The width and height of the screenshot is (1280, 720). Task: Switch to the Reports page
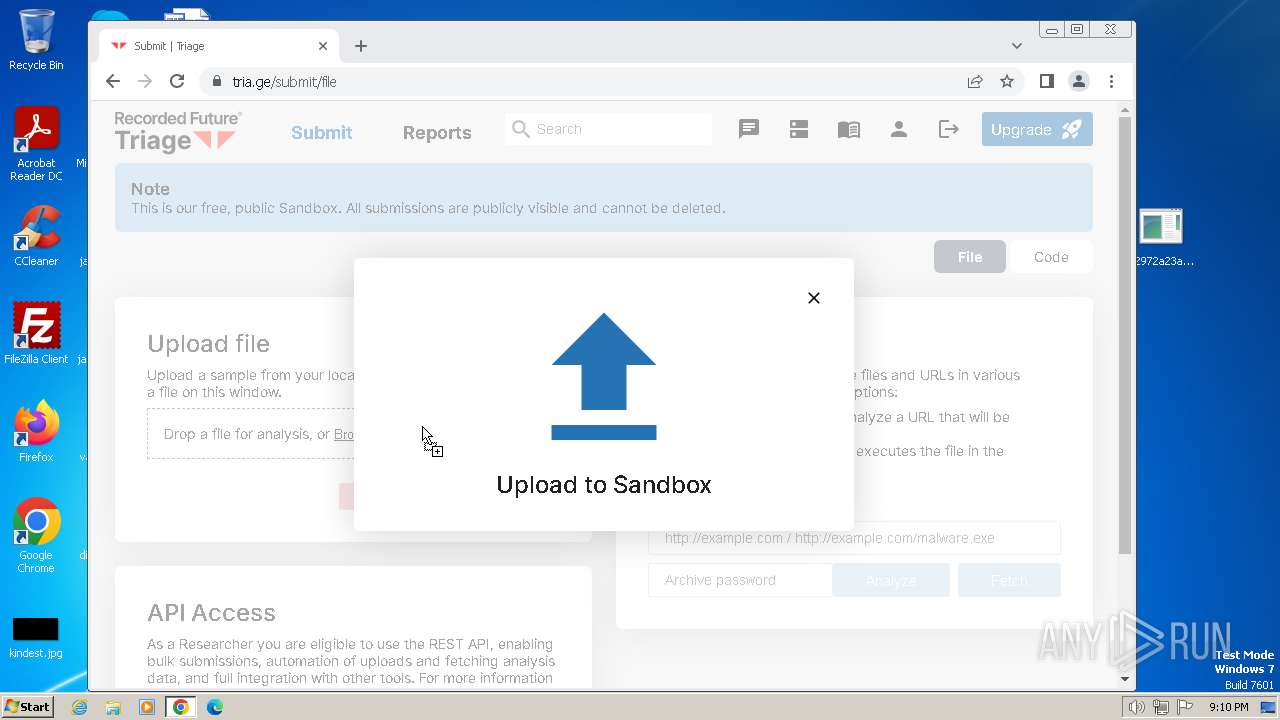click(x=437, y=133)
